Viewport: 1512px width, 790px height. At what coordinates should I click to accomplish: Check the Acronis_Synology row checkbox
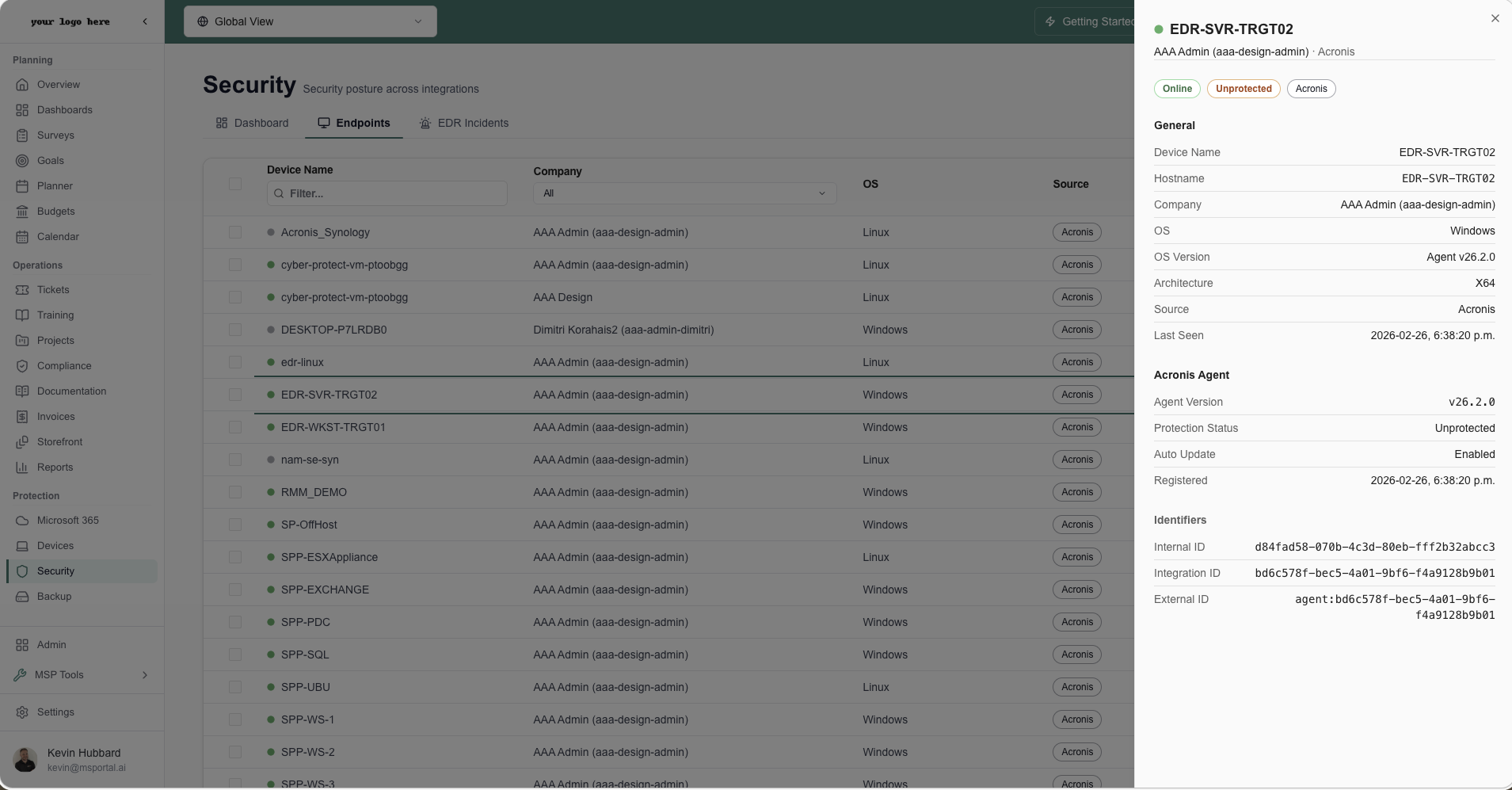tap(235, 232)
